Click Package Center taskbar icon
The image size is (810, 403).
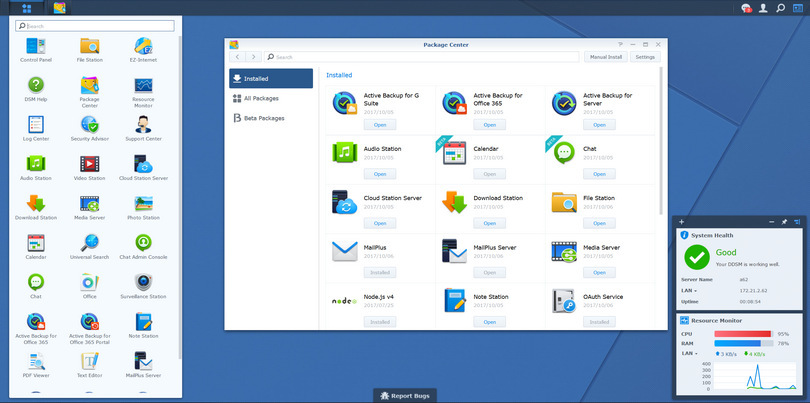(x=59, y=8)
